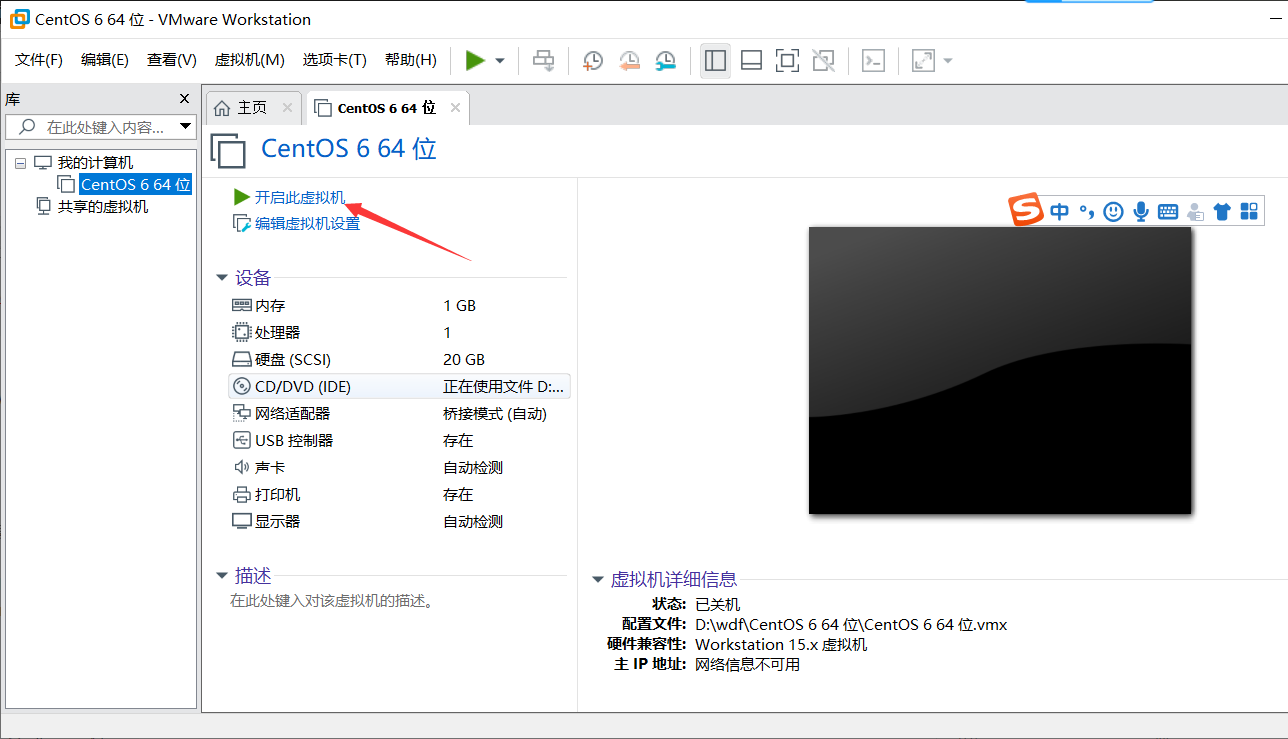Click the CD/DVD (IDE) device row
1288x739 pixels.
click(x=400, y=387)
